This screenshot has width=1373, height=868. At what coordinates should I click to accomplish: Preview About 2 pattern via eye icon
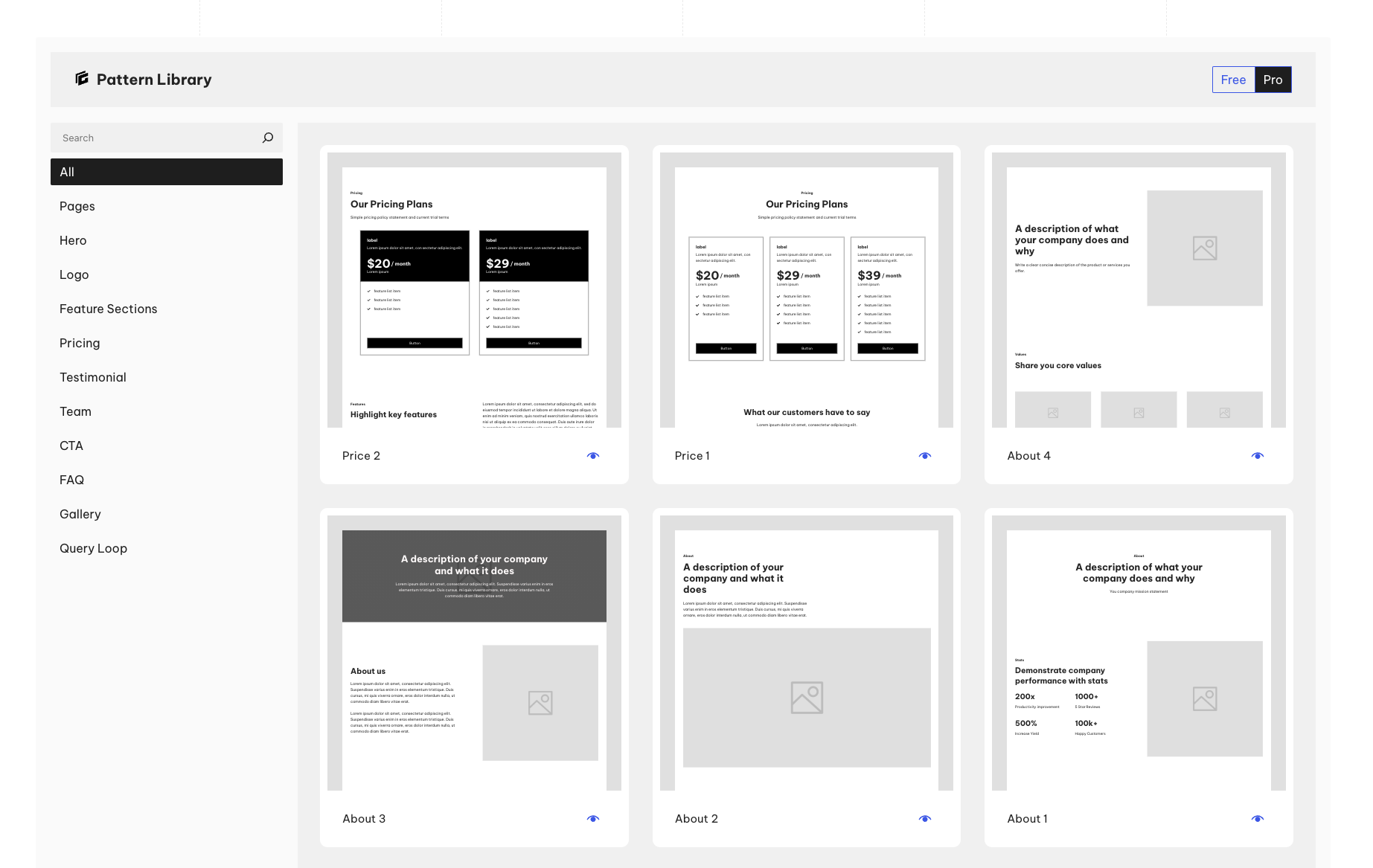[x=924, y=819]
